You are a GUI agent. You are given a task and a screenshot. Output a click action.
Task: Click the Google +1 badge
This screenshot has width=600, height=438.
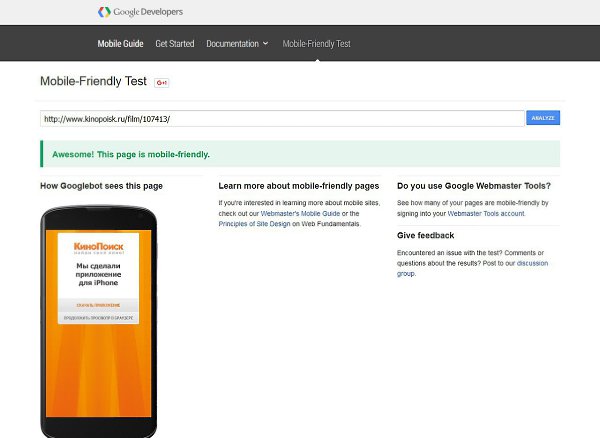point(161,83)
